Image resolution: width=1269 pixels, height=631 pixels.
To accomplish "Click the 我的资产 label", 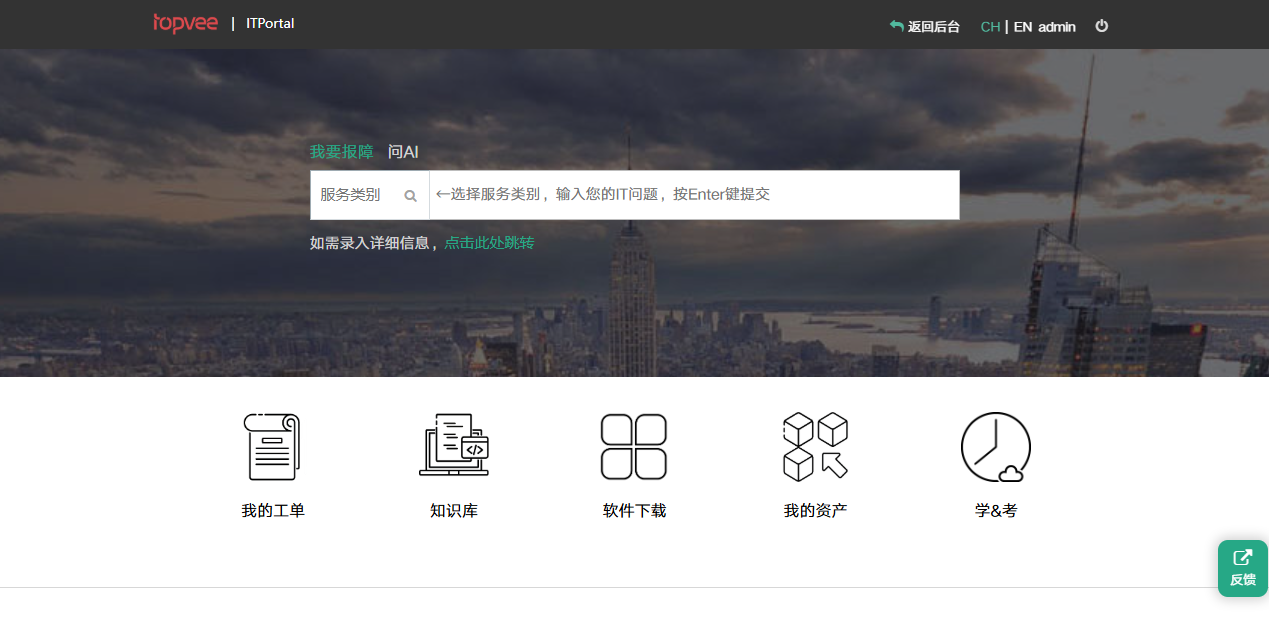I will point(815,511).
